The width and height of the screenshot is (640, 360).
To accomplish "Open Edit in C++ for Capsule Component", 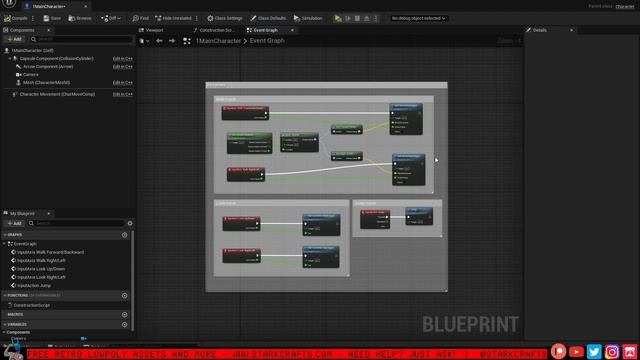I will [x=122, y=59].
